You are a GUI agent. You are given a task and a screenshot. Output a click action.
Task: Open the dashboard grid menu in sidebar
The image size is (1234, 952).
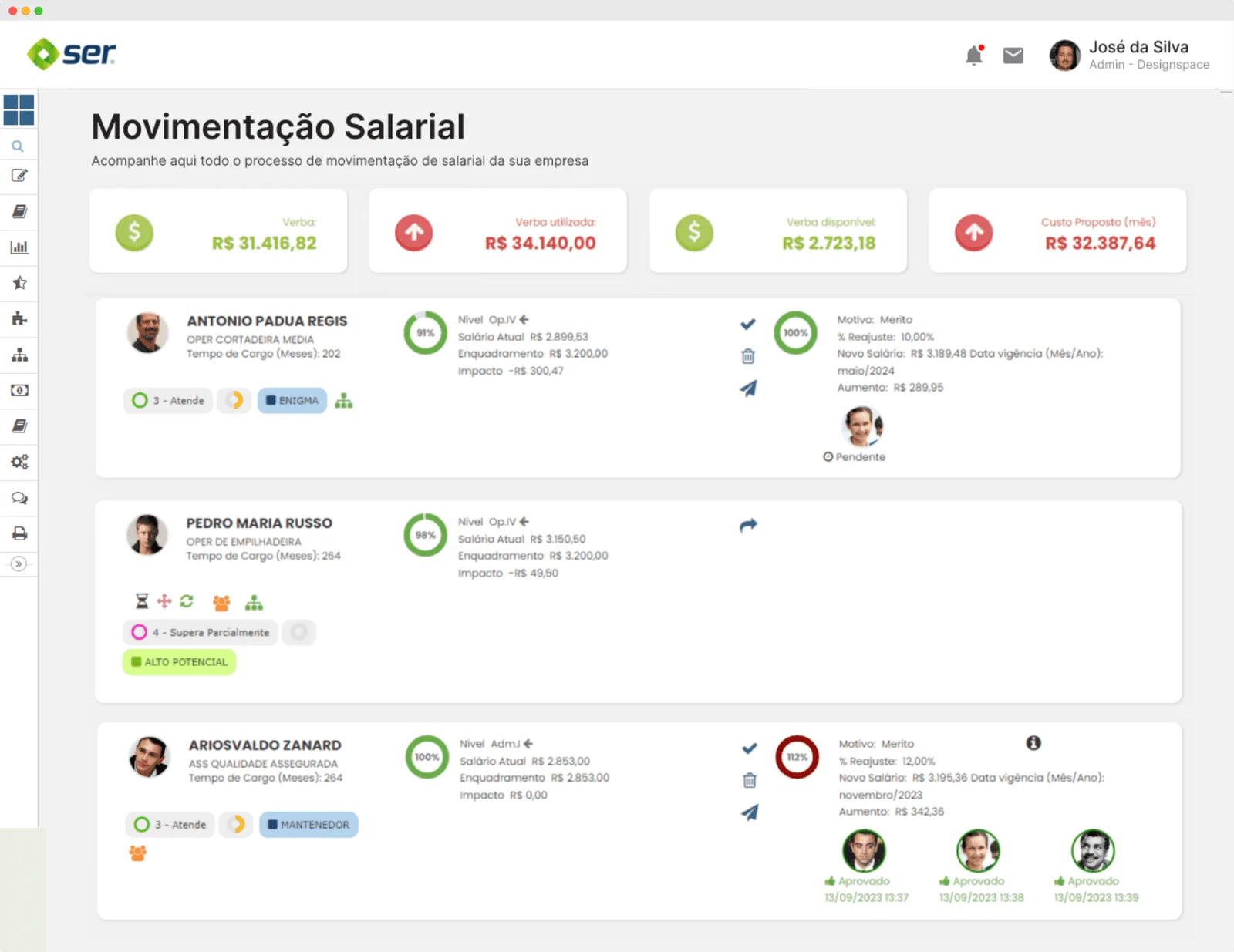coord(19,110)
